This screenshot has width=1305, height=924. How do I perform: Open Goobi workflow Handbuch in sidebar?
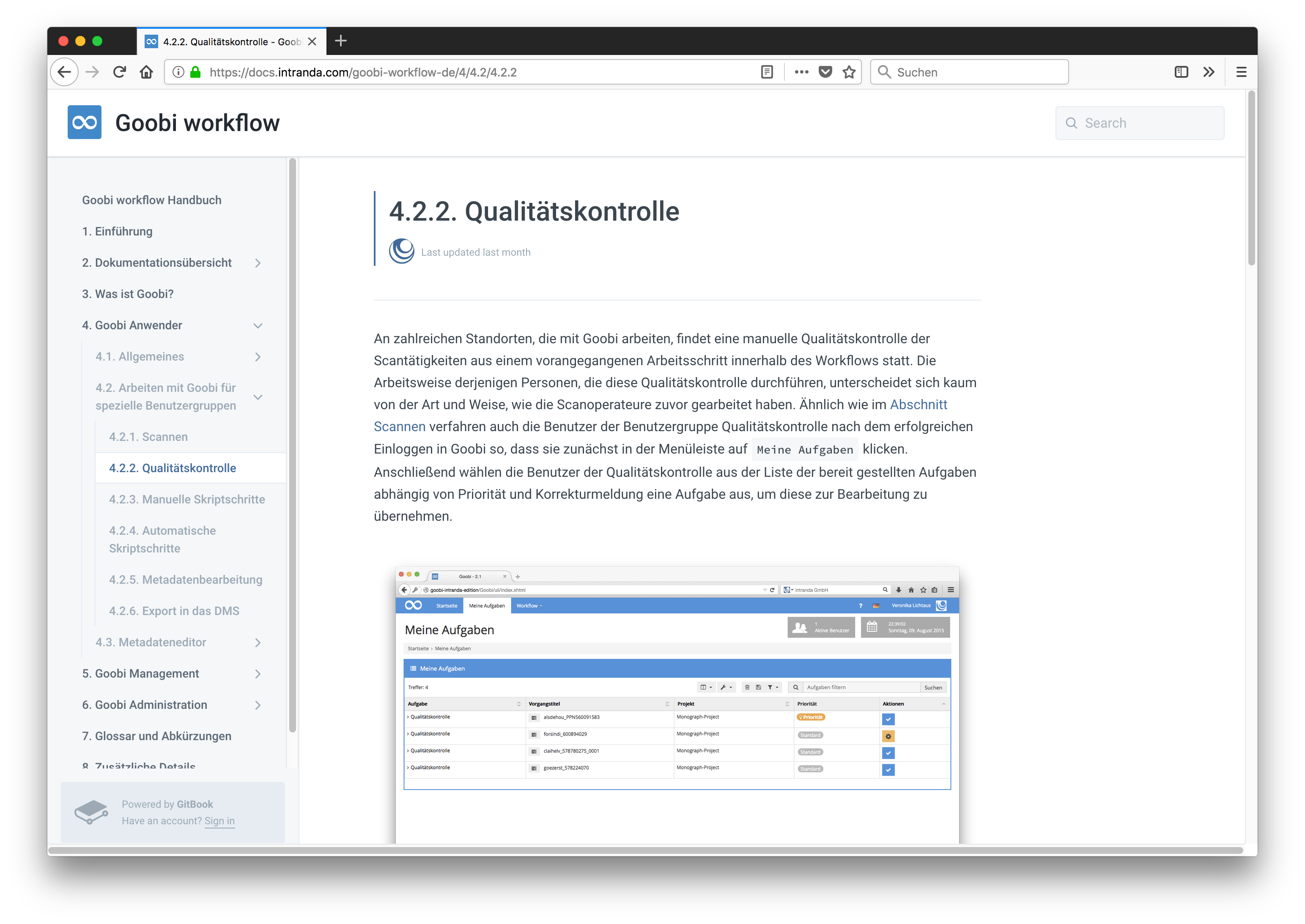tap(151, 200)
